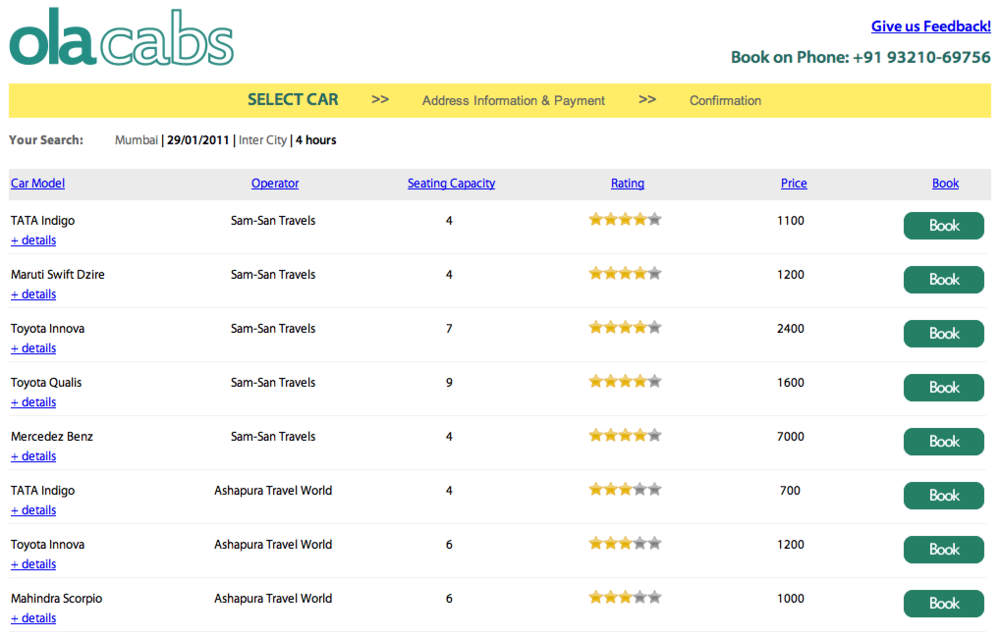Expand details for Sam-San TATA Indigo

(33, 240)
